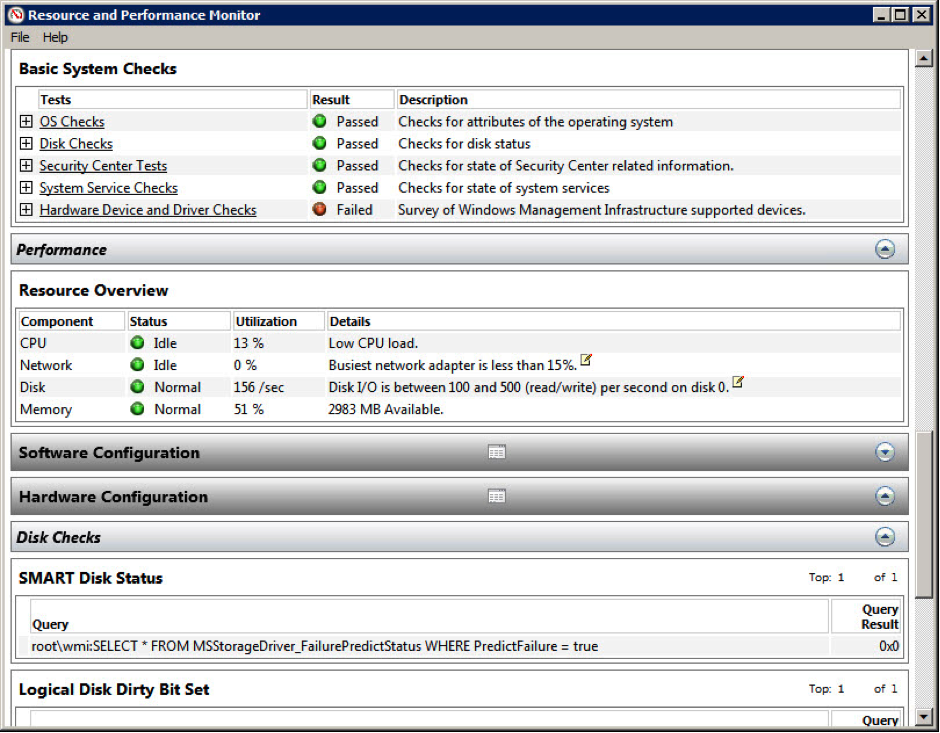The image size is (940, 733).
Task: Open the File menu
Action: [20, 37]
